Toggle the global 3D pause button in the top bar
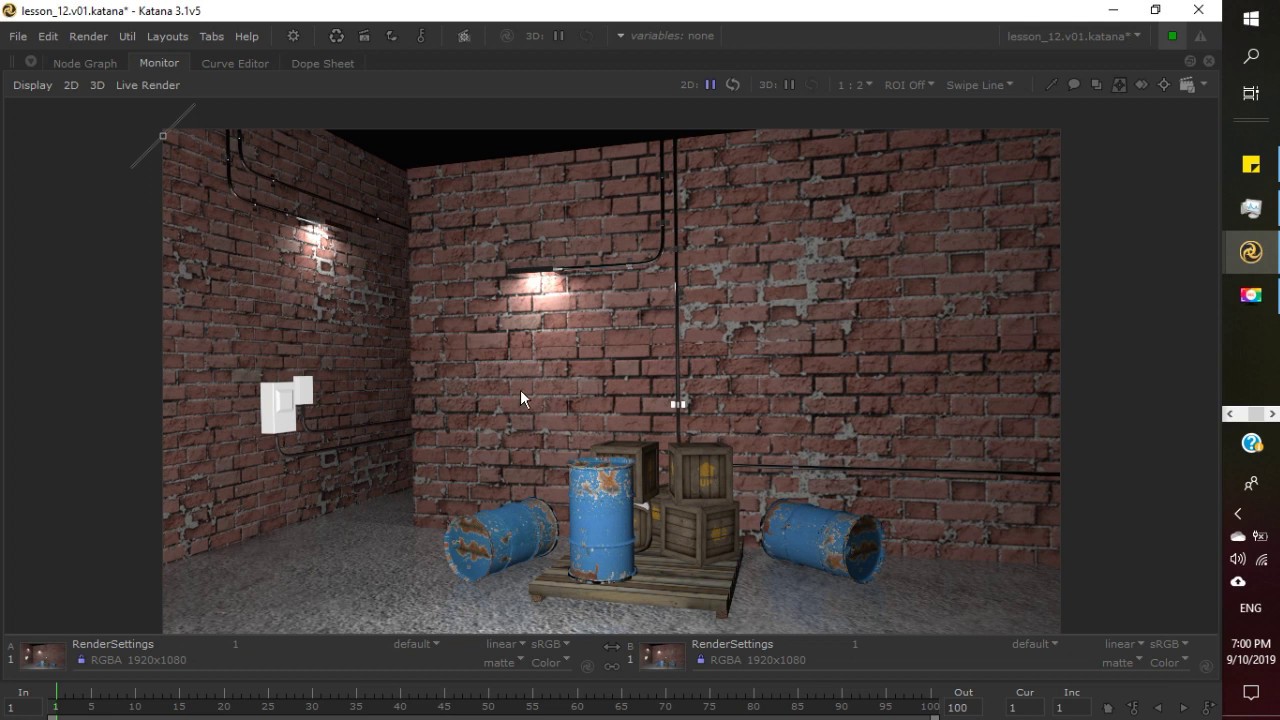Viewport: 1280px width, 720px height. (x=558, y=36)
